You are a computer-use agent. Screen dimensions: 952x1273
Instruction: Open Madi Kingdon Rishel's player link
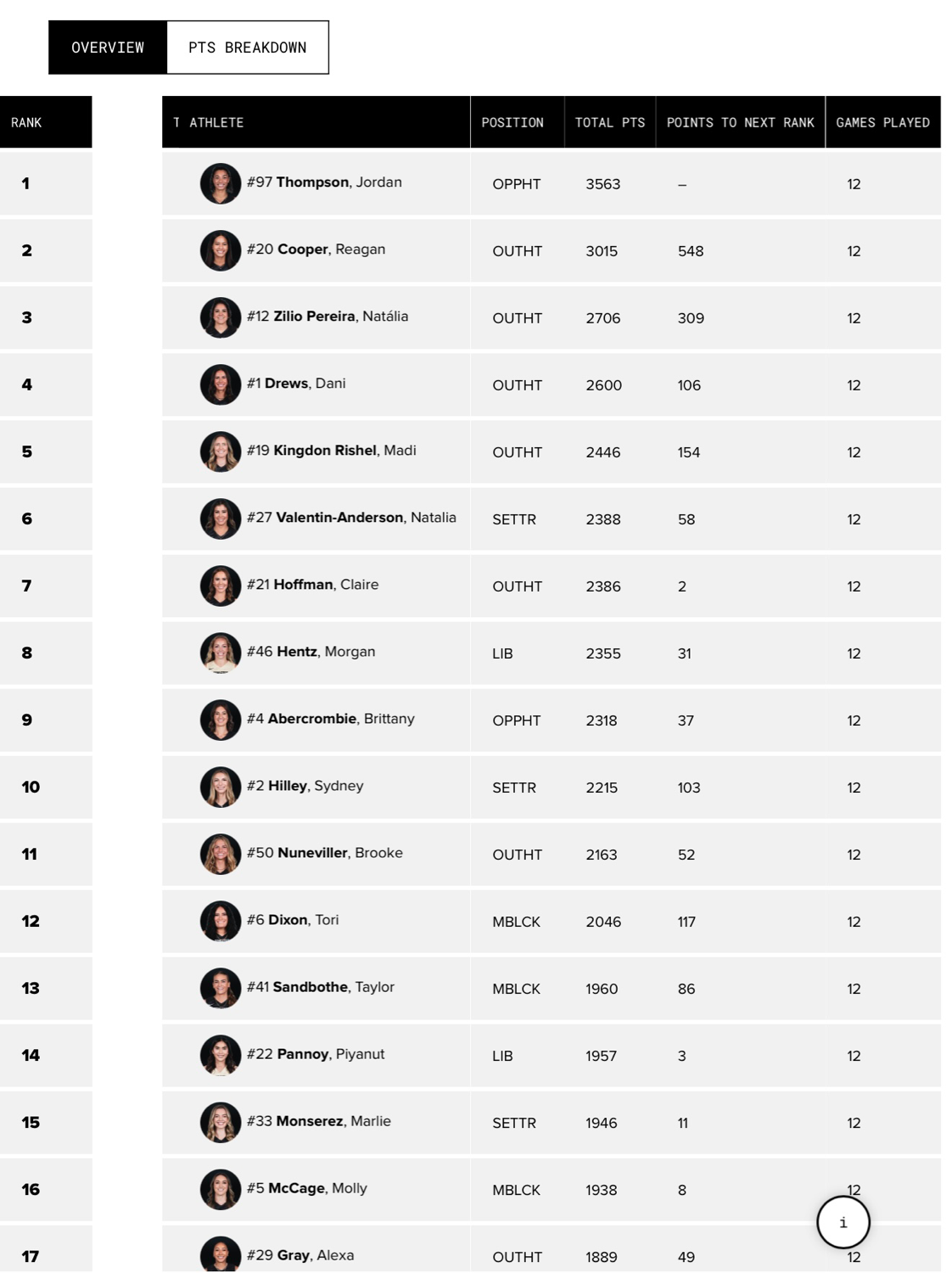(332, 451)
